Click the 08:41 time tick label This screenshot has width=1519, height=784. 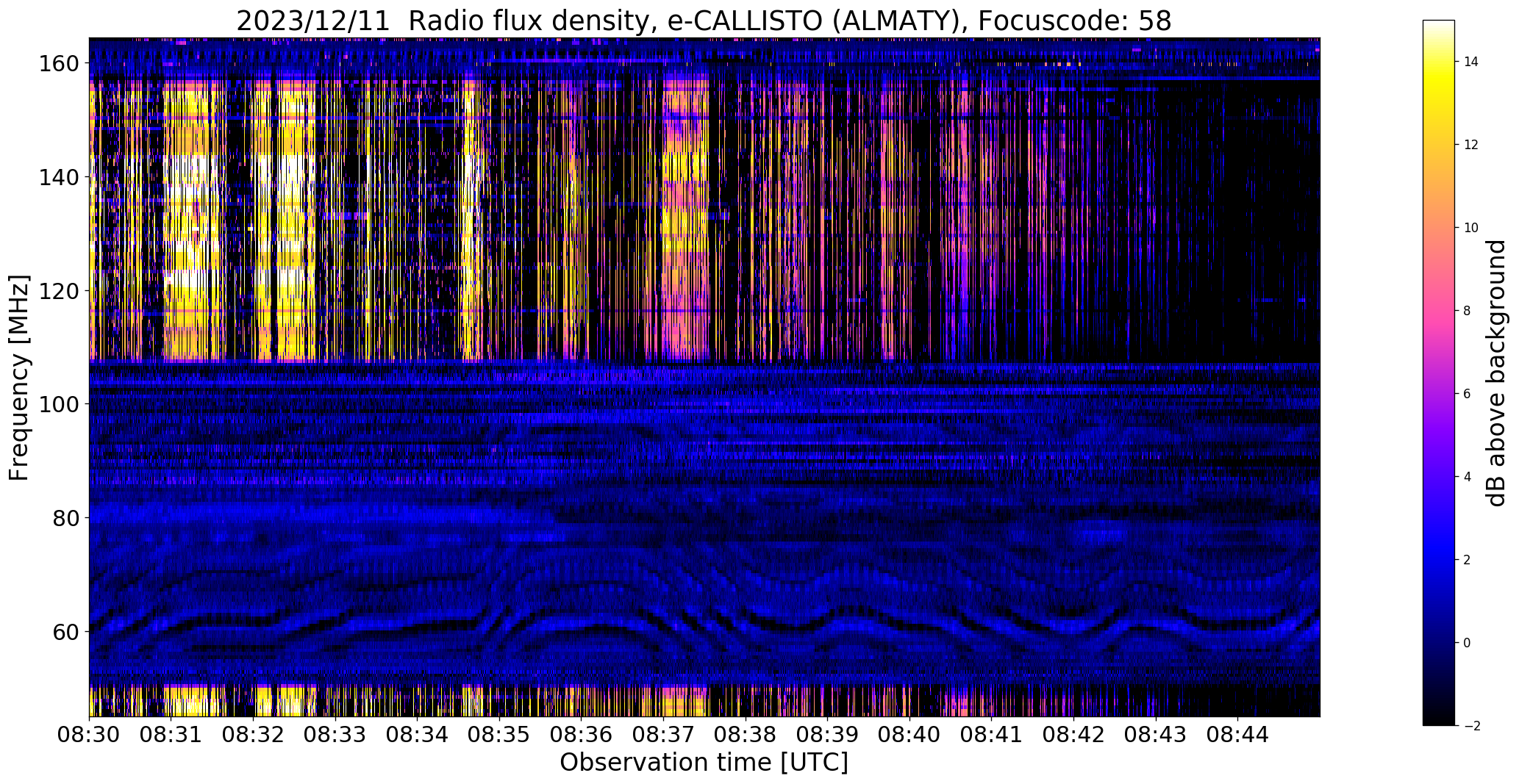pyautogui.click(x=991, y=735)
